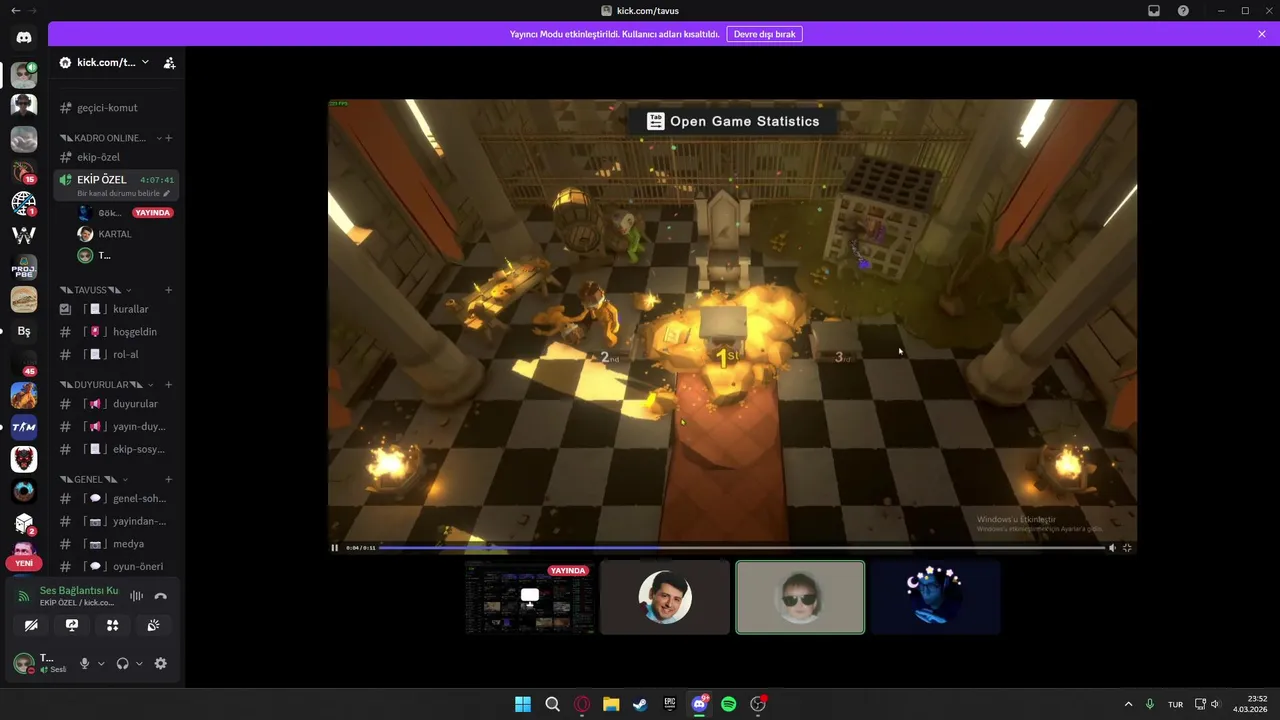Viewport: 1280px width, 720px height.
Task: Click the YENİ unread mentions pill
Action: [24, 563]
